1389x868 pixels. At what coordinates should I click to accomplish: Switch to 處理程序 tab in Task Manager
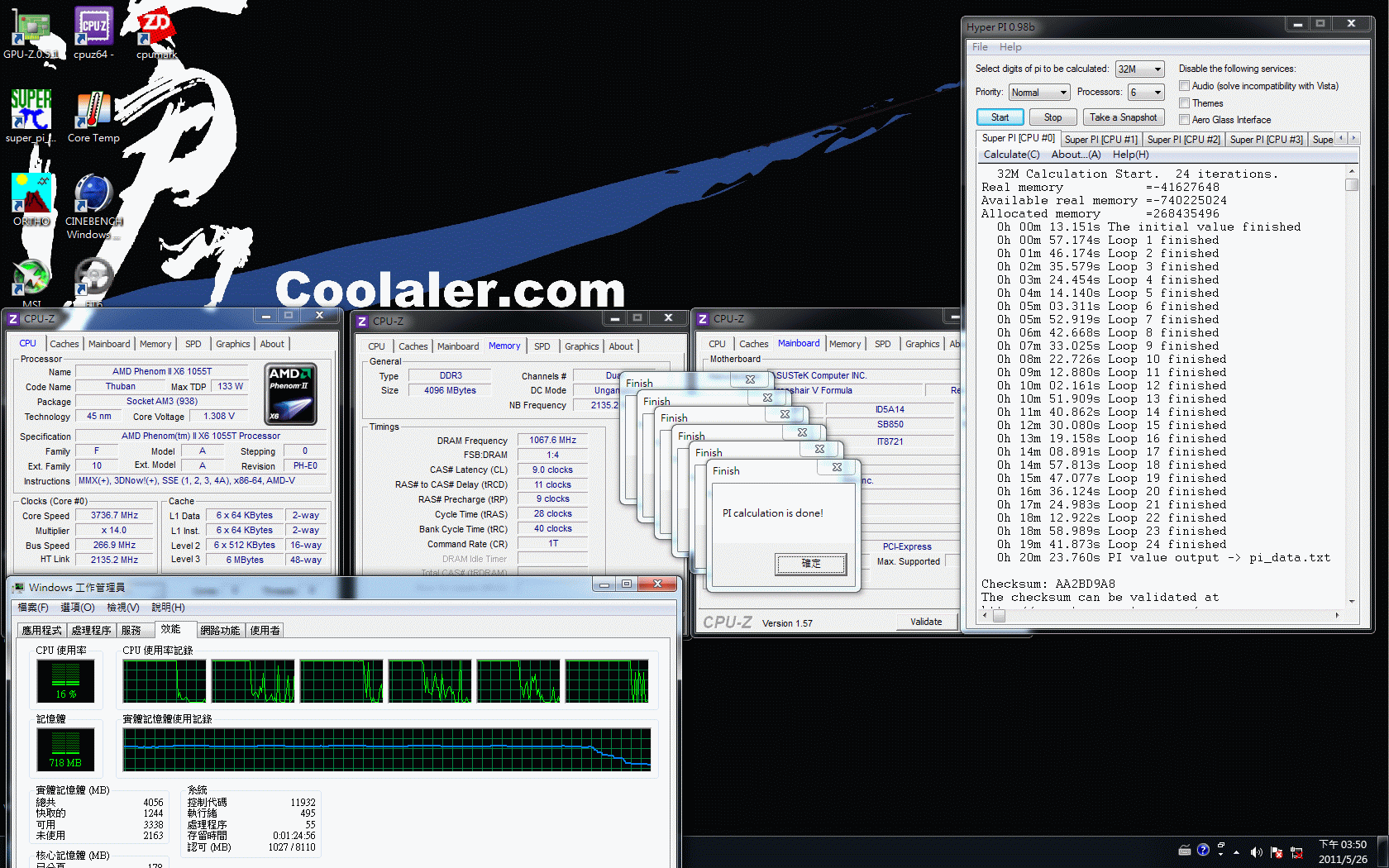point(91,630)
